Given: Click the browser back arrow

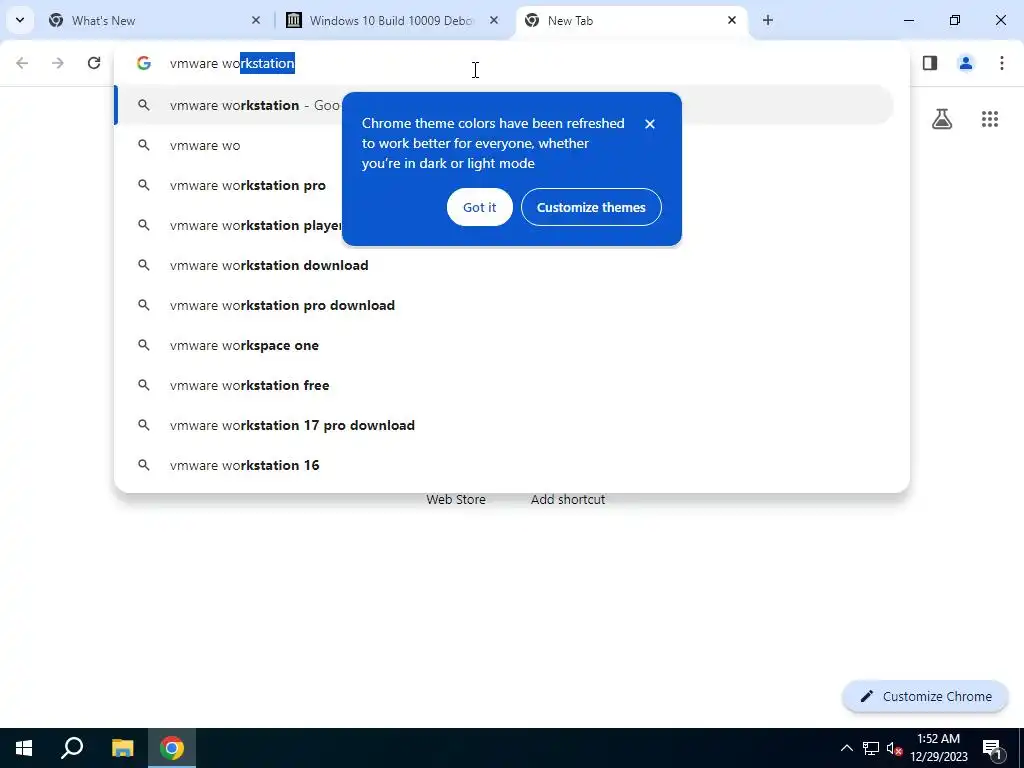Looking at the screenshot, I should click(x=22, y=63).
